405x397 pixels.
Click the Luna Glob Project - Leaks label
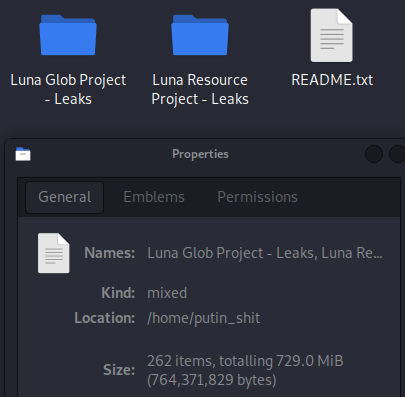pyautogui.click(x=68, y=89)
